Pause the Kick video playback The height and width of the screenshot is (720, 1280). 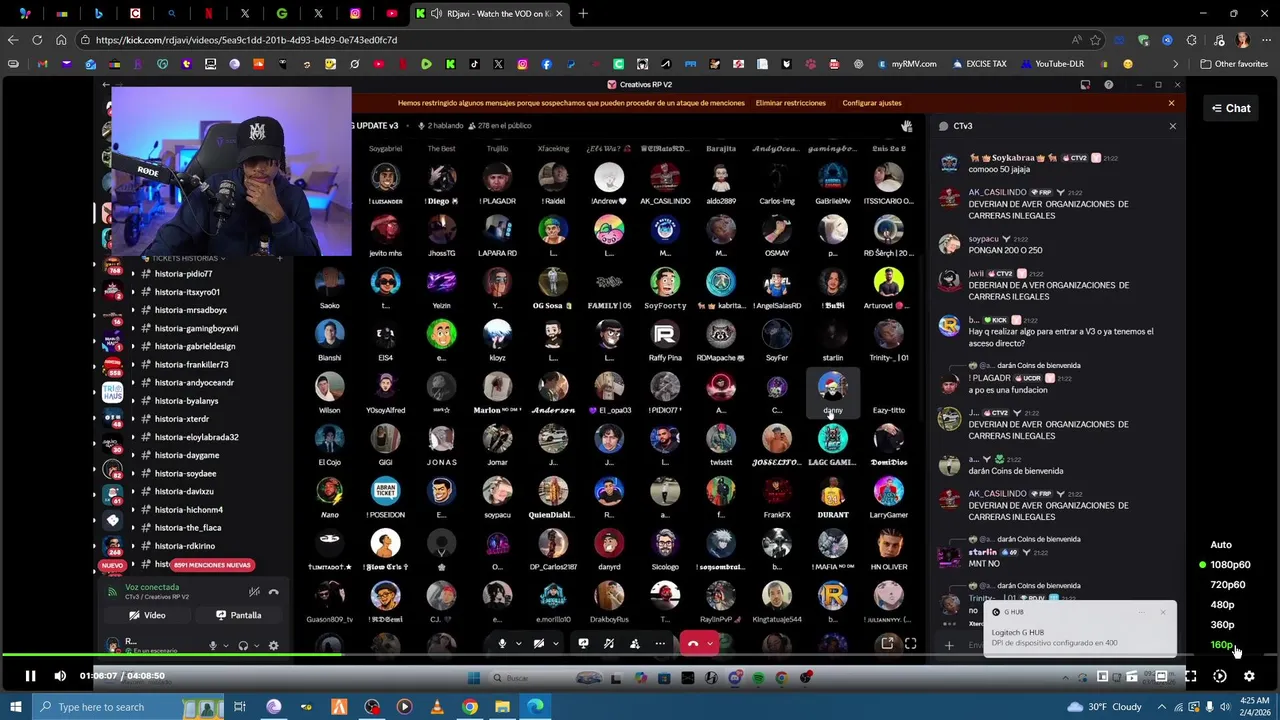(30, 676)
